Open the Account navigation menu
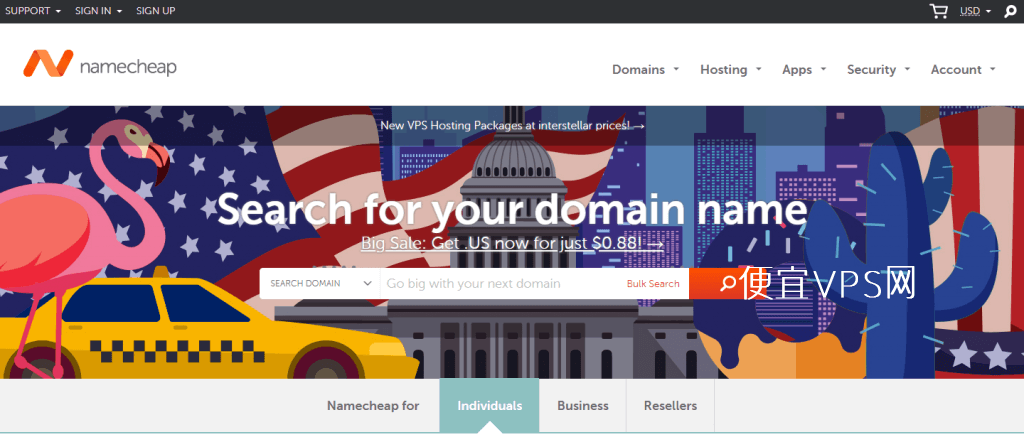1024x442 pixels. click(963, 69)
